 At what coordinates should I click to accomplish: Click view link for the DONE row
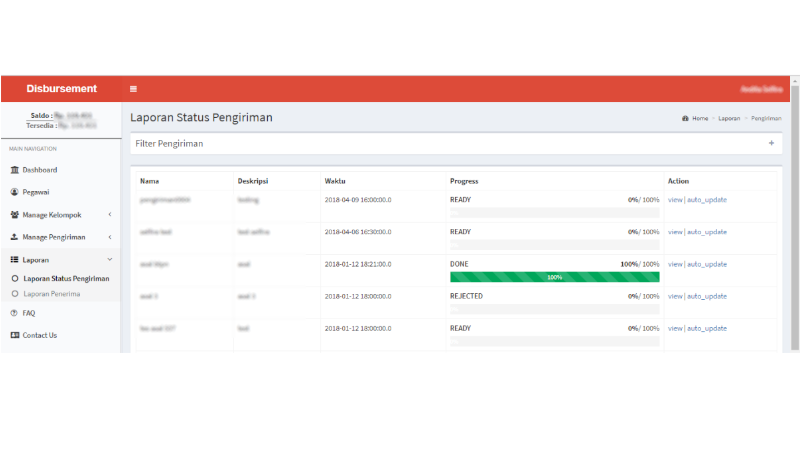[675, 264]
